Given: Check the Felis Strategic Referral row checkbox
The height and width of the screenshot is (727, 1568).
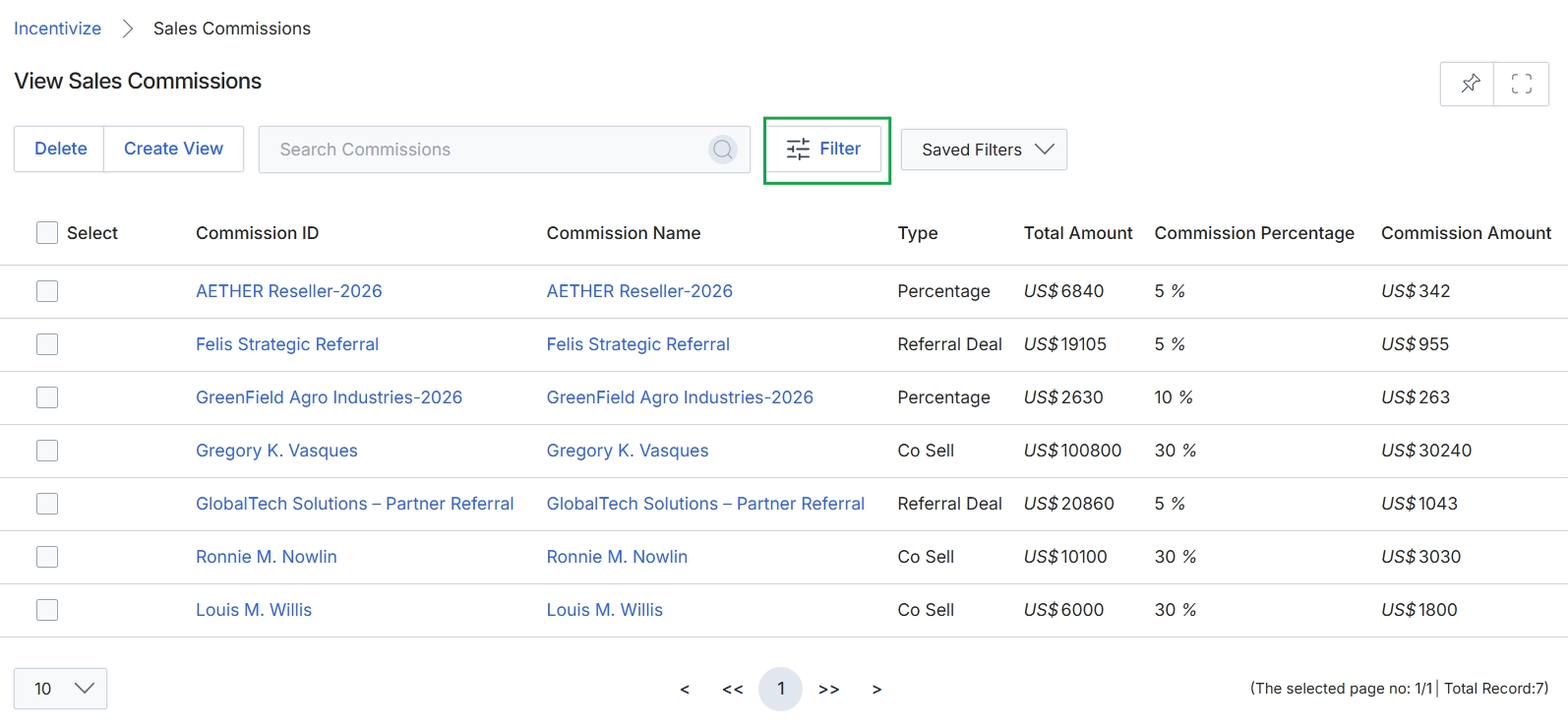Looking at the screenshot, I should coord(47,344).
